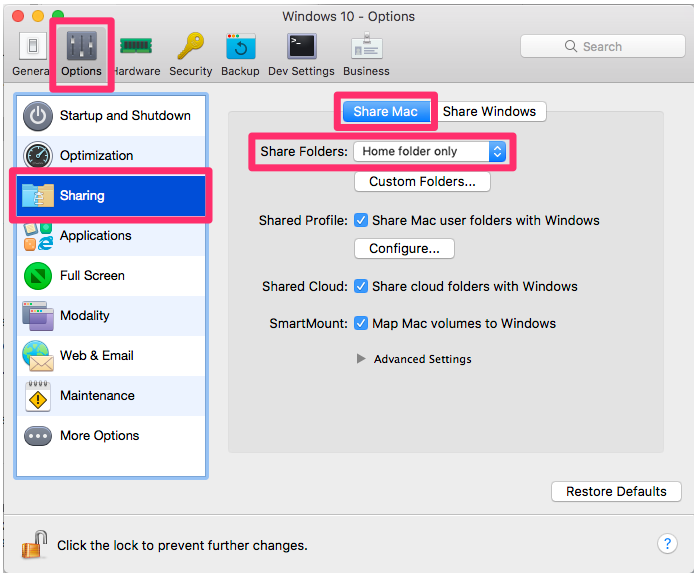The width and height of the screenshot is (697, 576).
Task: Click the Custom Folders... button
Action: tap(422, 181)
